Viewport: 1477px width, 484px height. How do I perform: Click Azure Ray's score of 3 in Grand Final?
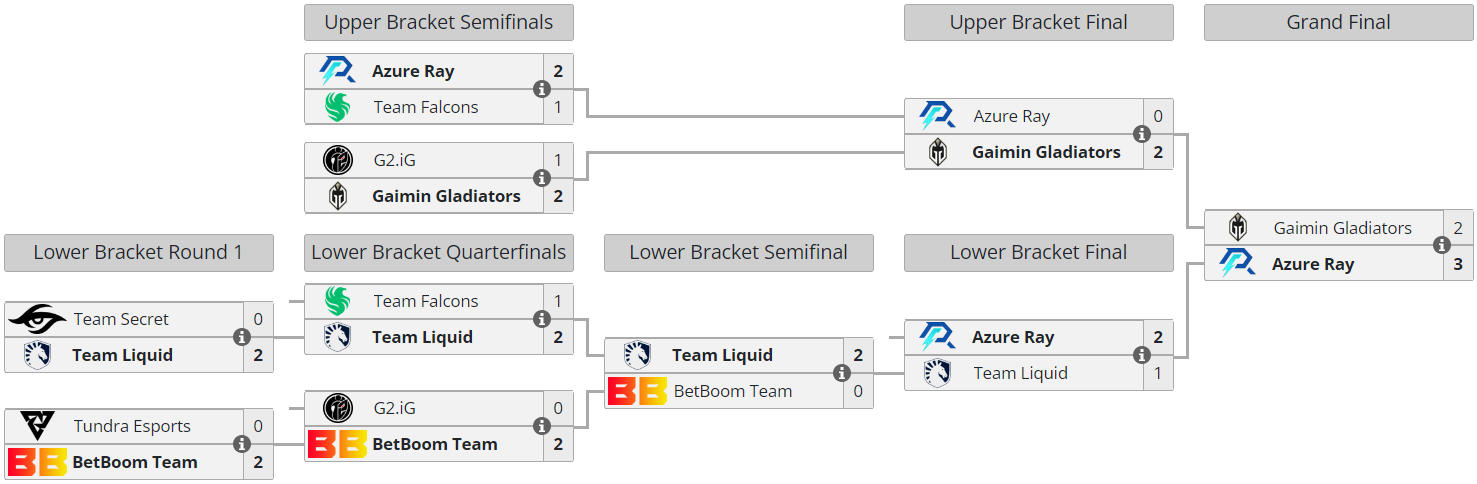(1458, 264)
